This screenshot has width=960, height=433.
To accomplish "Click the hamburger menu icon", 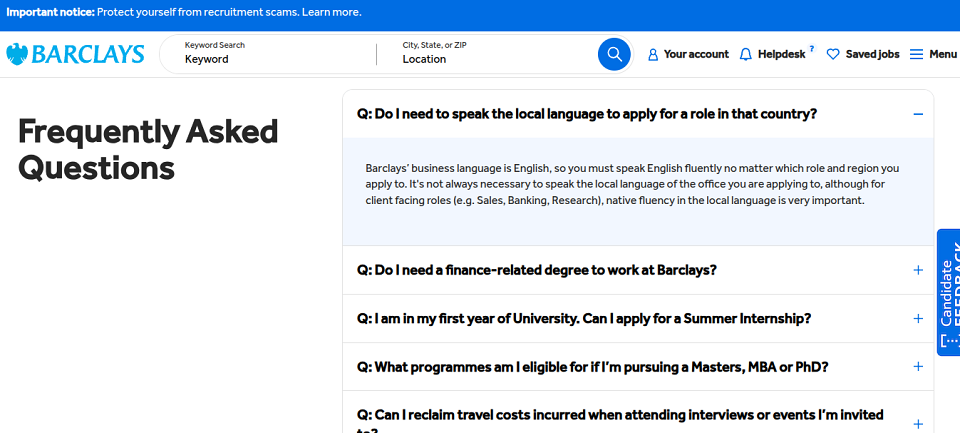I will click(x=916, y=55).
